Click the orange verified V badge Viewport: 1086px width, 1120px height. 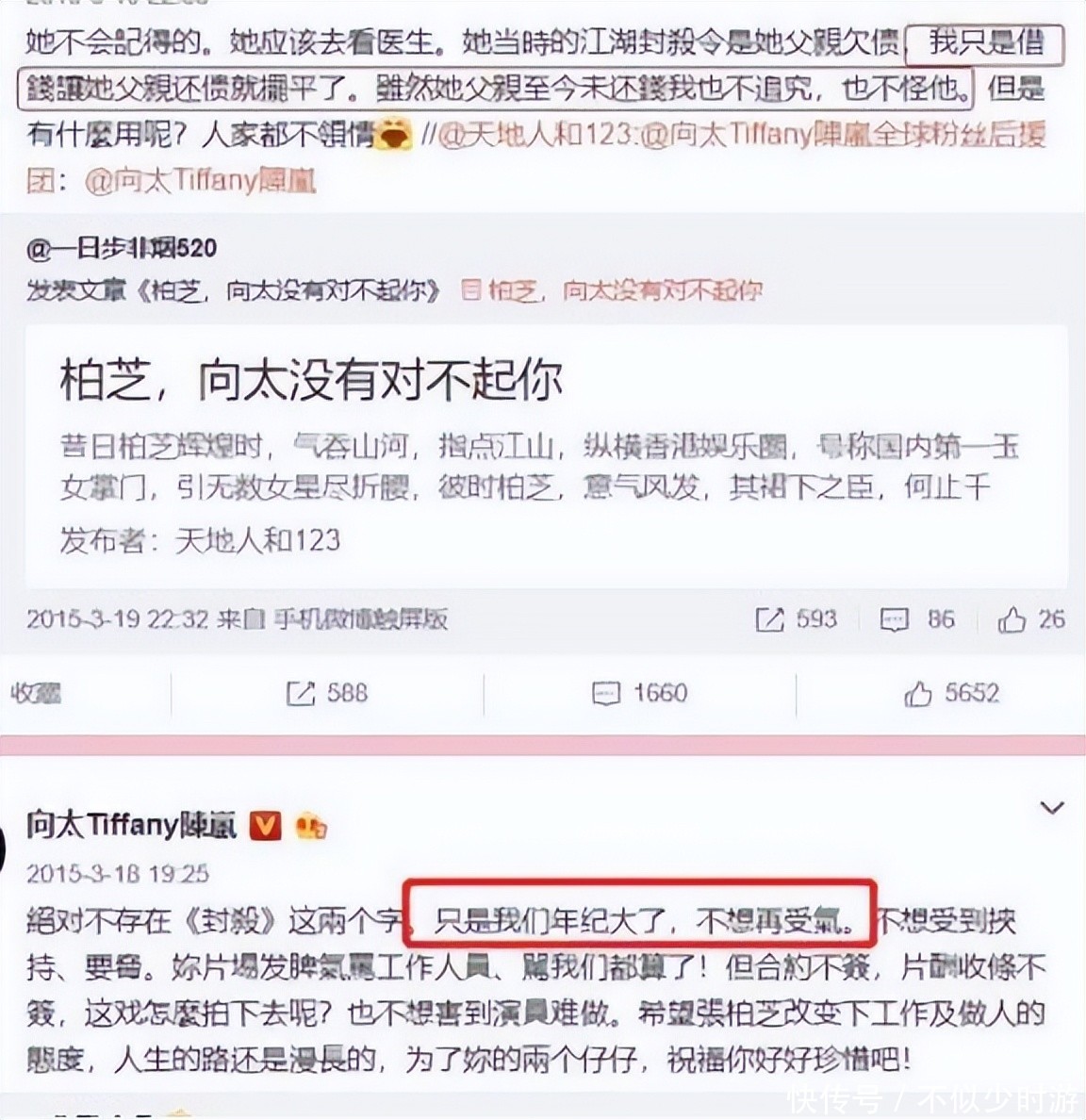pyautogui.click(x=264, y=826)
